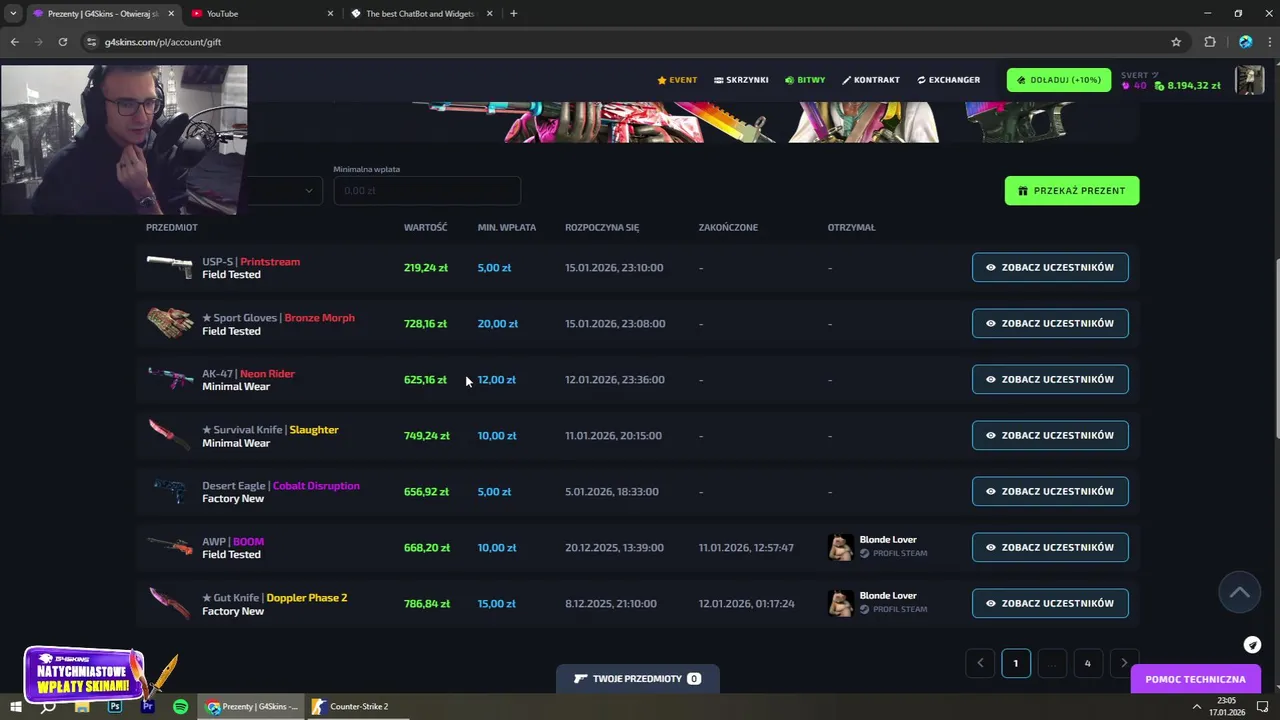The width and height of the screenshot is (1280, 720).
Task: Open the Chrome three-dot menu
Action: 1268,42
